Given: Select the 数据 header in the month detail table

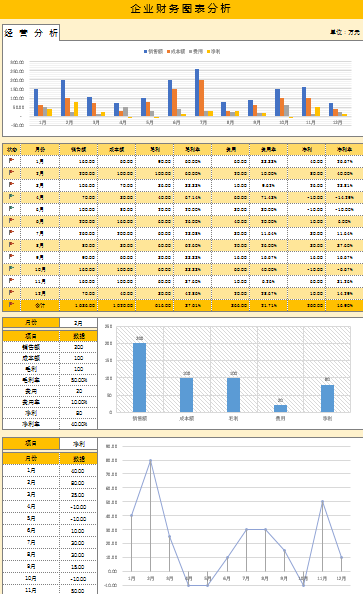Looking at the screenshot, I should 78,336.
